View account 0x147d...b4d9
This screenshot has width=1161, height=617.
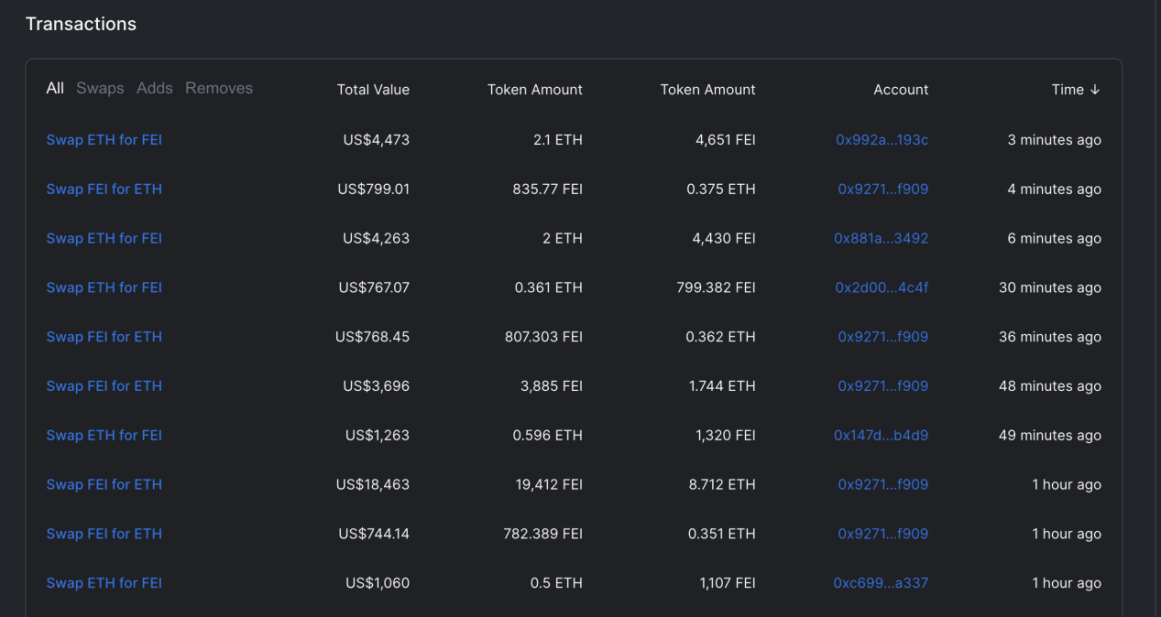(x=881, y=436)
